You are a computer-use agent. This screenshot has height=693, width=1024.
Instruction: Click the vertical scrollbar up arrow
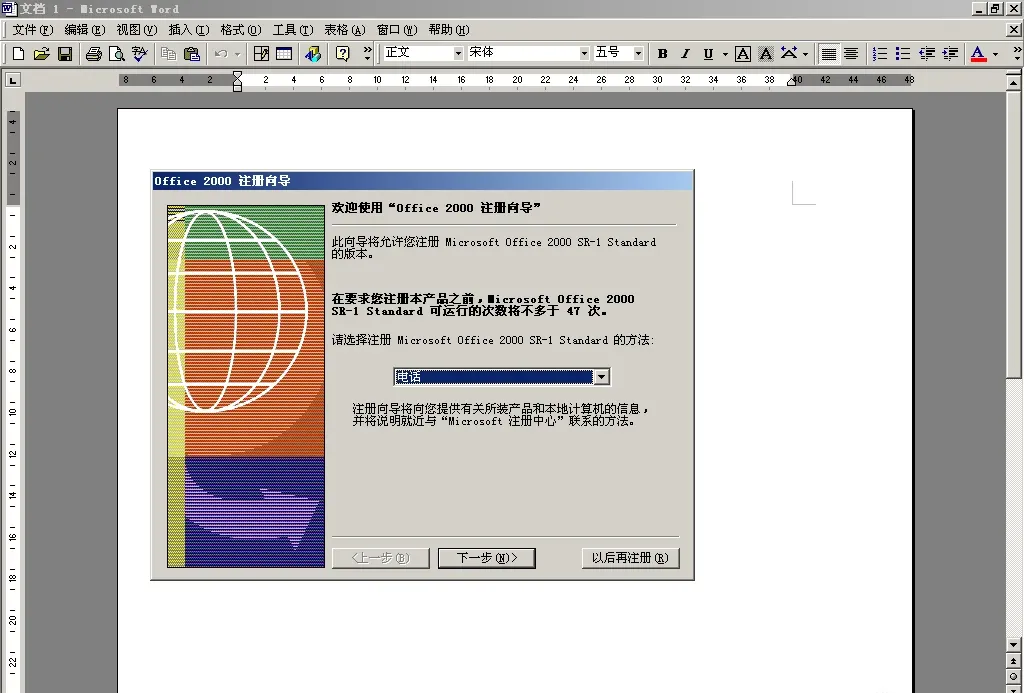tap(1014, 82)
